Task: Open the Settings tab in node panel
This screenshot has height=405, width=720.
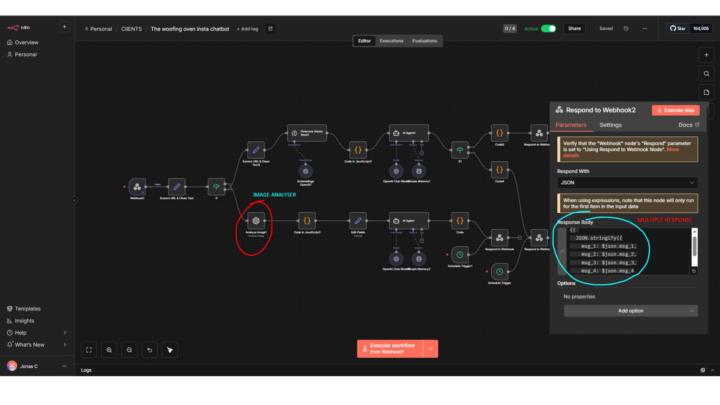Action: (610, 125)
